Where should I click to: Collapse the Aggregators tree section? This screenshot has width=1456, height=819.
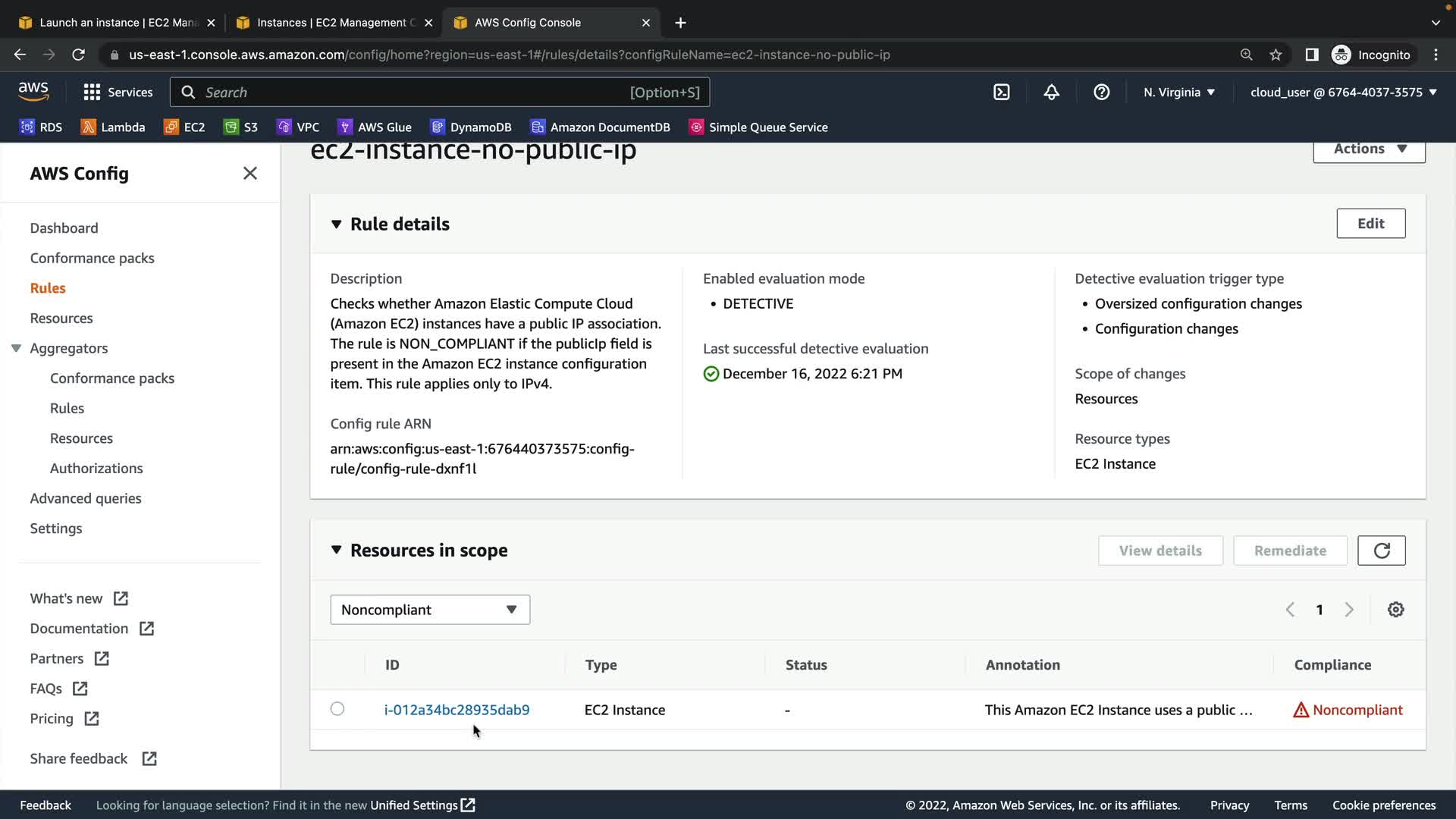(x=16, y=348)
